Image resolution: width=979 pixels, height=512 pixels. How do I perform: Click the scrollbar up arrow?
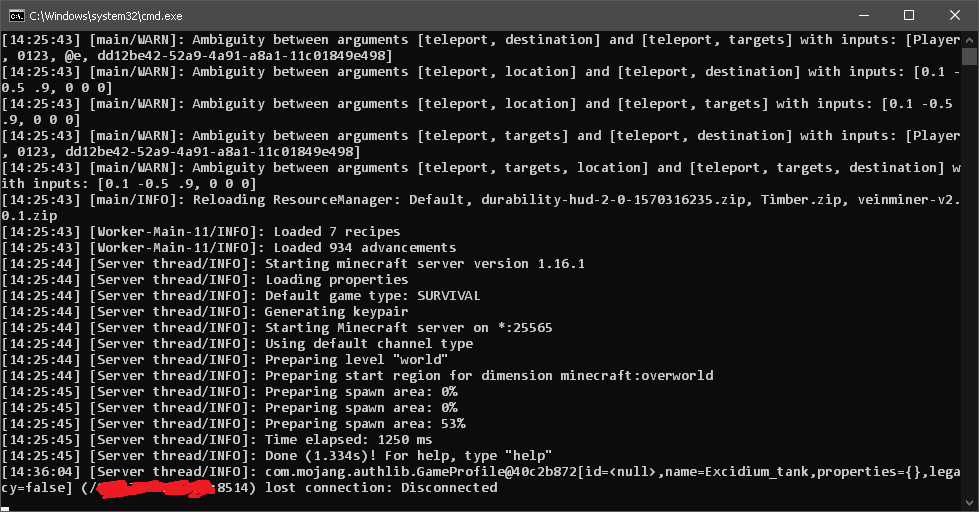[x=970, y=39]
